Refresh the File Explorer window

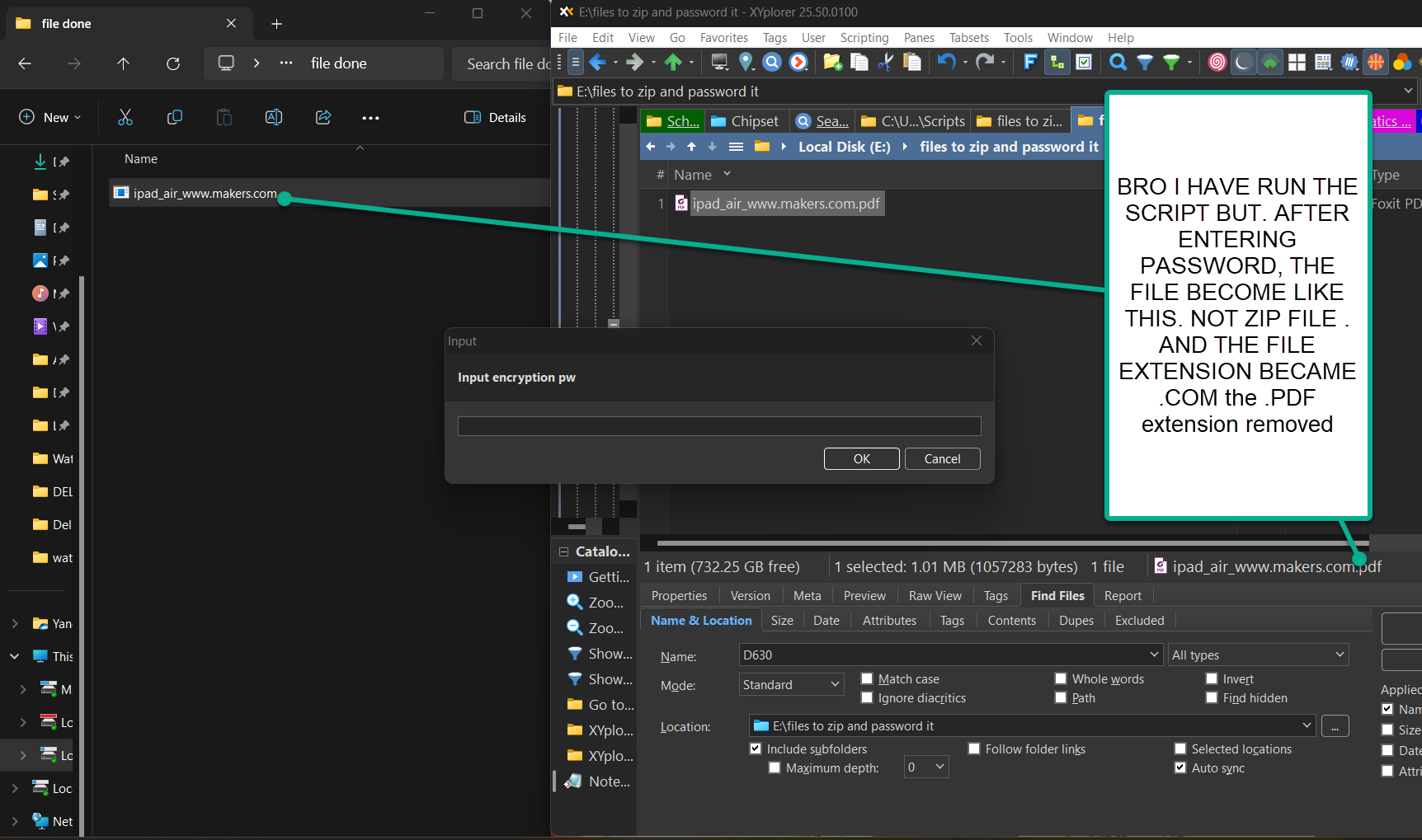pyautogui.click(x=173, y=63)
